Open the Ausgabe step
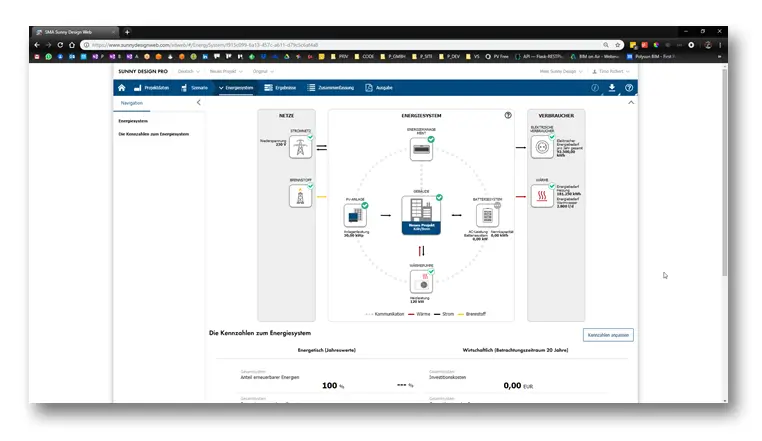The image size is (762, 441). tap(379, 88)
